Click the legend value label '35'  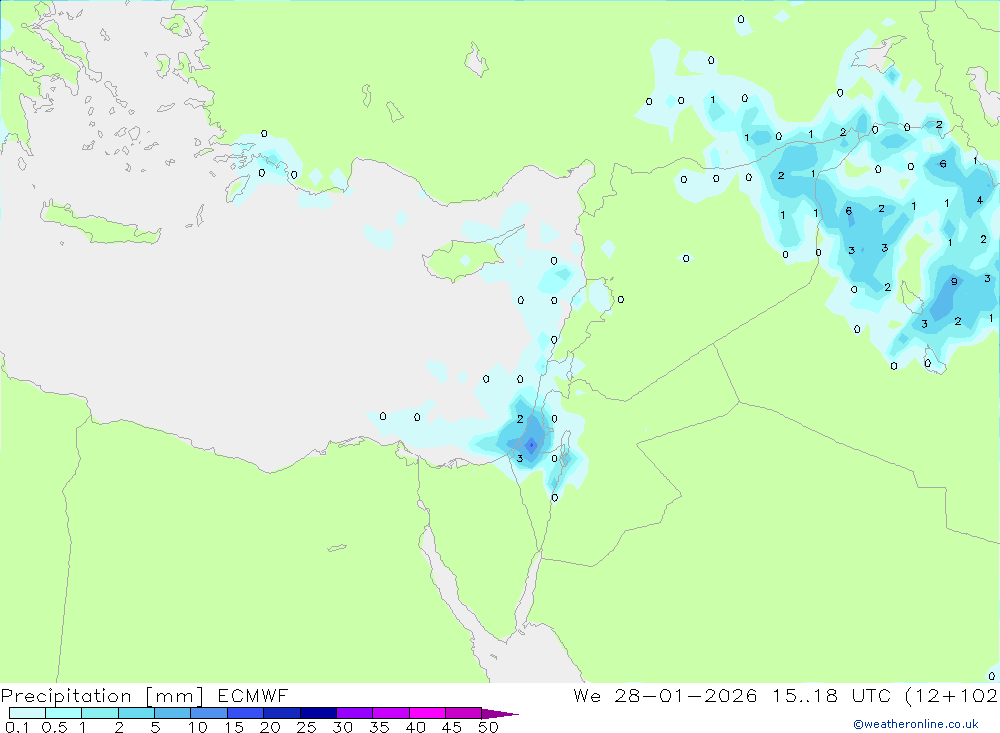tap(379, 727)
